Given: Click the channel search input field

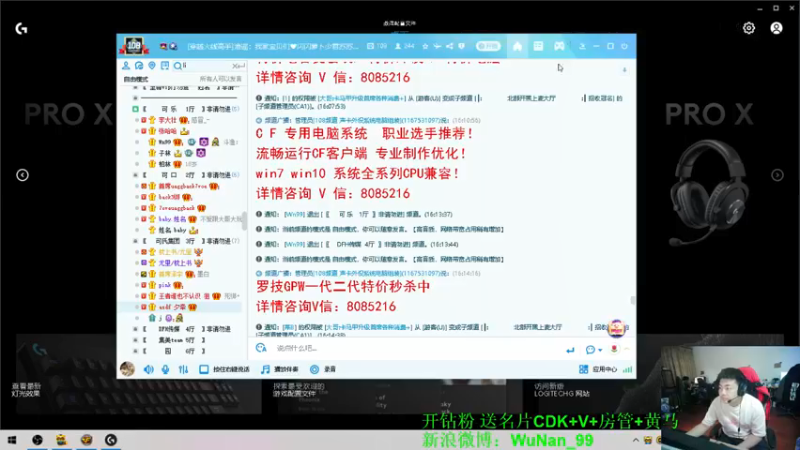Looking at the screenshot, I should tap(207, 66).
